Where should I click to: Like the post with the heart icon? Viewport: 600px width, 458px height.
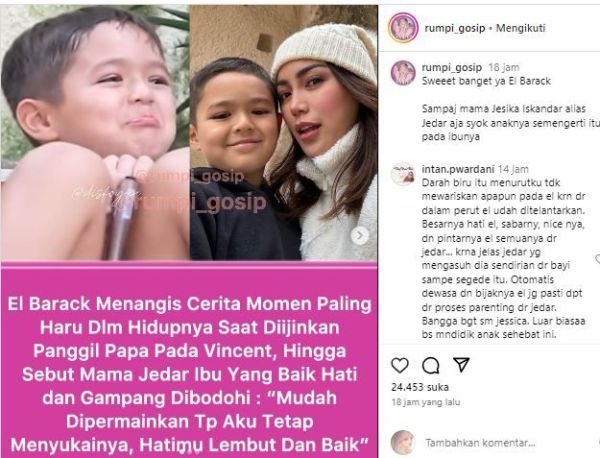tap(400, 365)
